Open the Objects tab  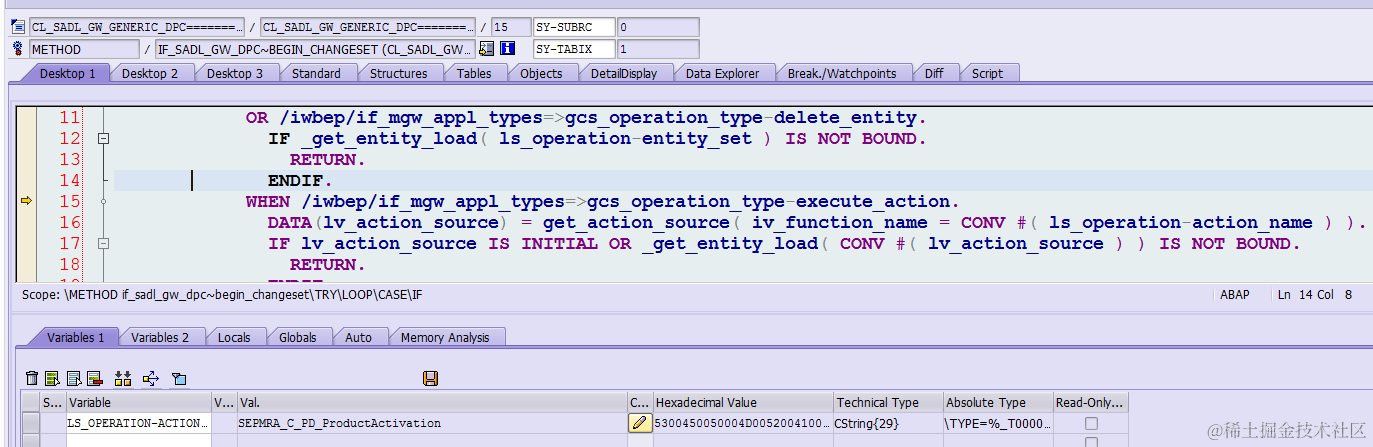tap(541, 73)
